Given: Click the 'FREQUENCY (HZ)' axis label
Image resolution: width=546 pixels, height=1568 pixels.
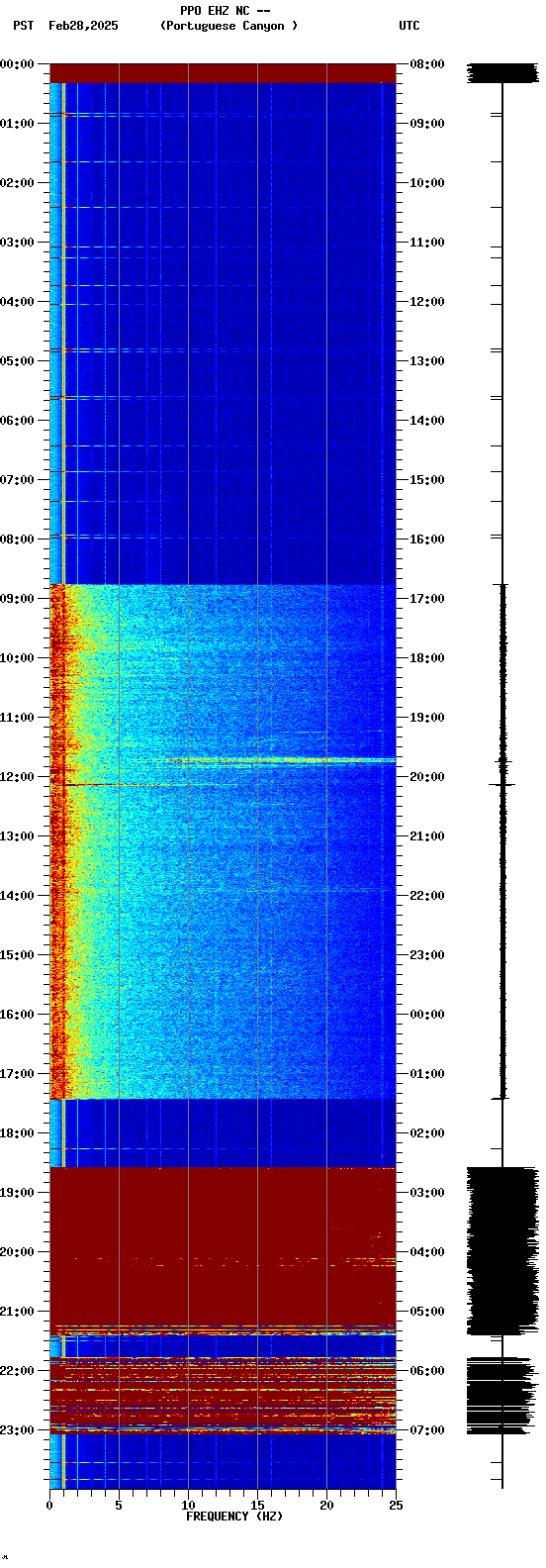Looking at the screenshot, I should click(x=234, y=1517).
